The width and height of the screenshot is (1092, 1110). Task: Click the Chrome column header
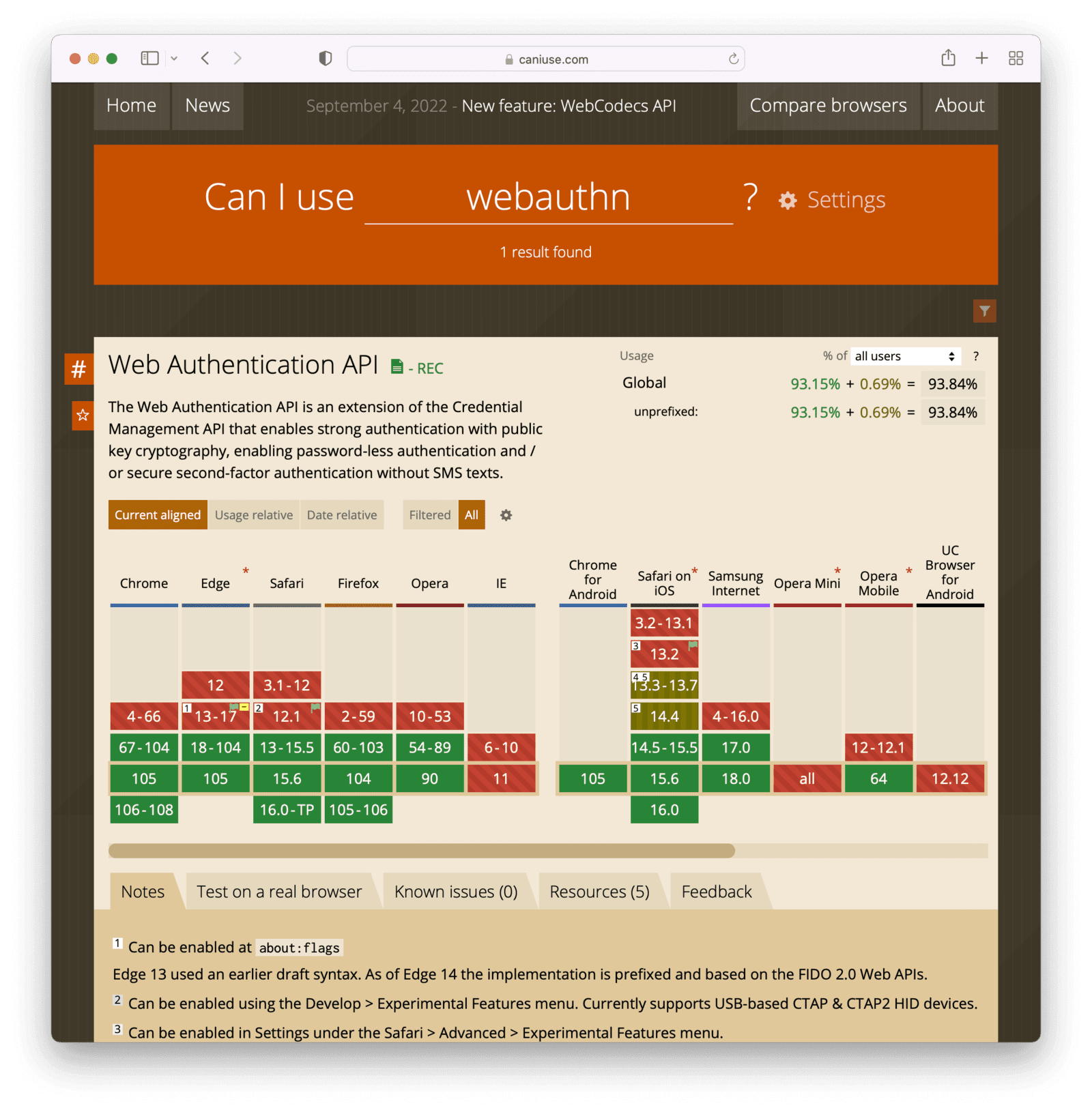144,583
